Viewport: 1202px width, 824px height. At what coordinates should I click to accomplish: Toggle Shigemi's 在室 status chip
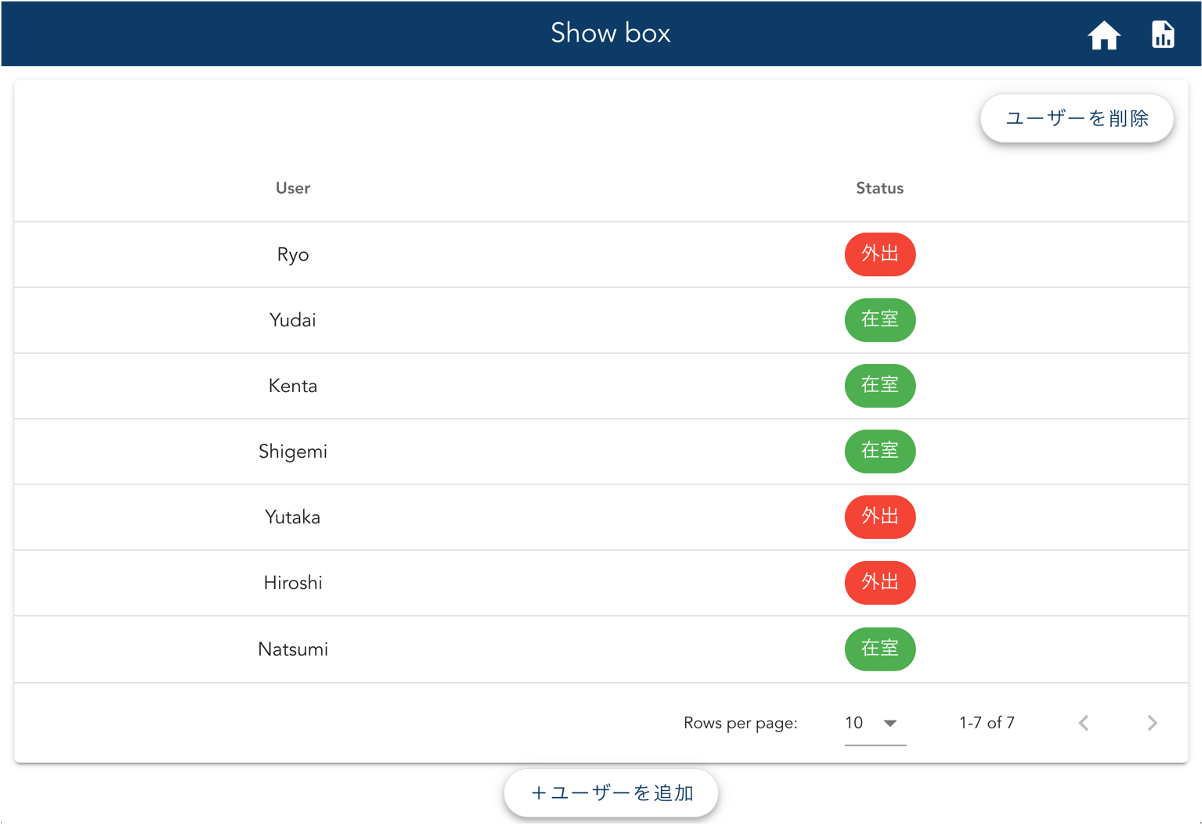[880, 451]
